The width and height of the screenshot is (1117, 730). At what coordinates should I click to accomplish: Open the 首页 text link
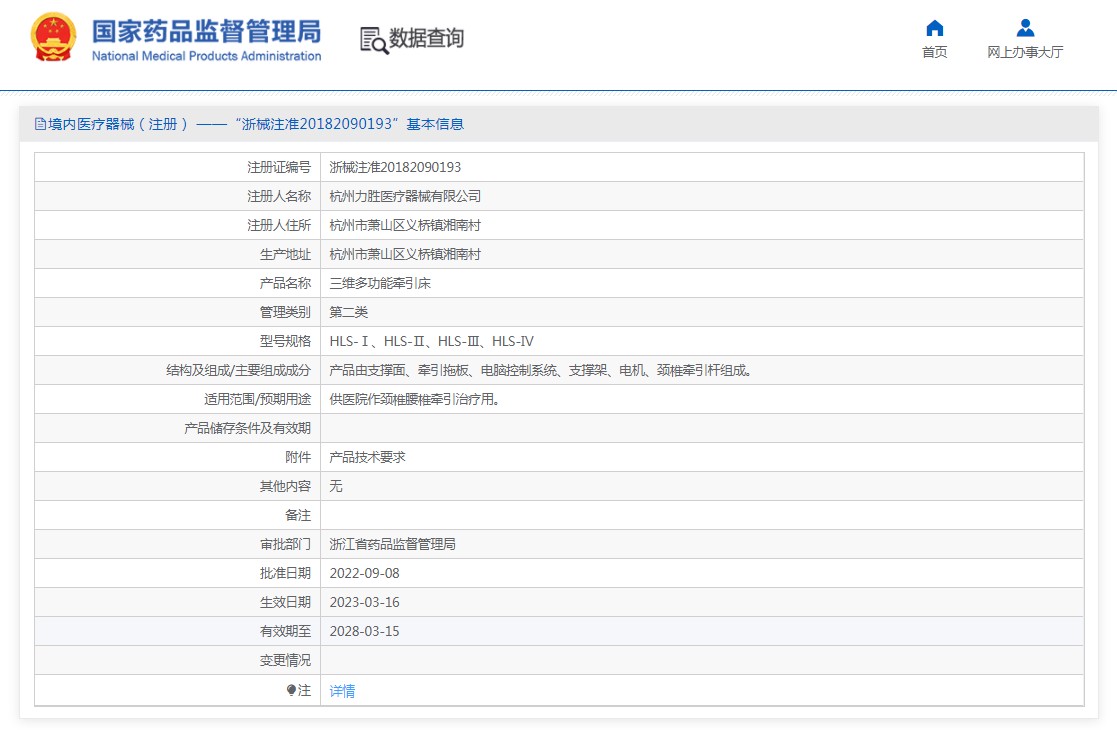point(934,52)
